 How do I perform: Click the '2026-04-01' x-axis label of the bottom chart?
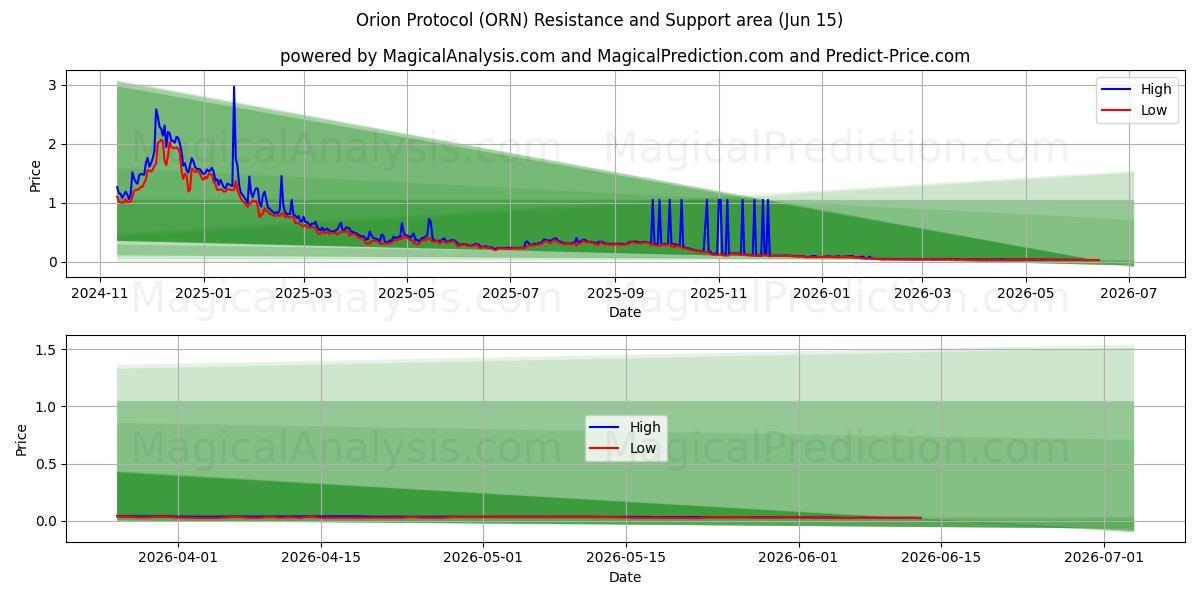pos(178,559)
